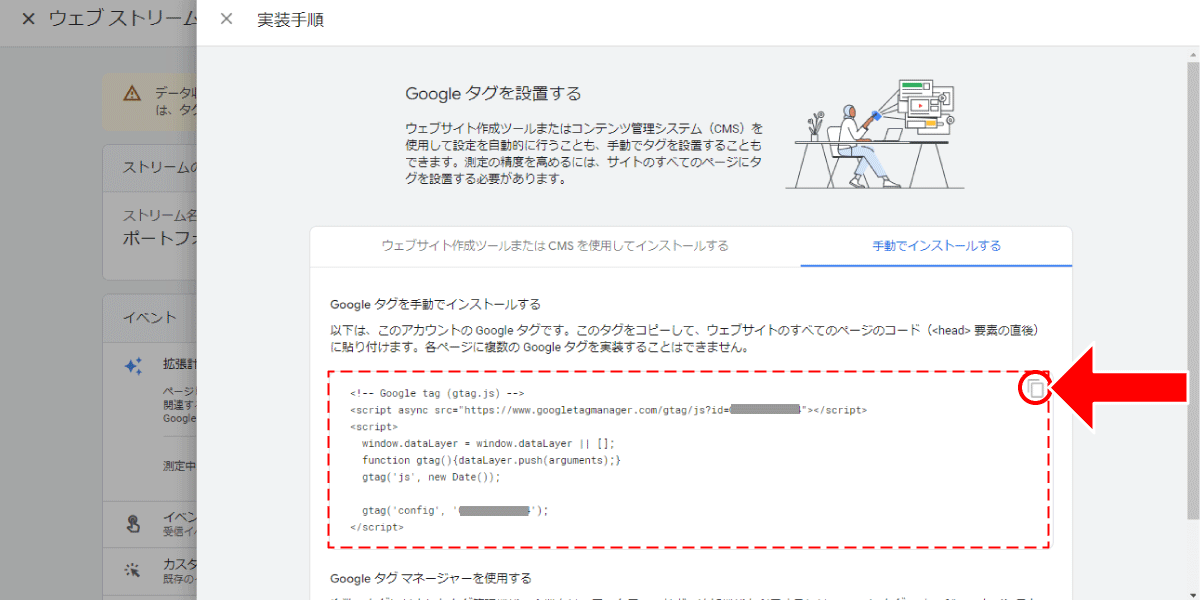Click the "<!-- Google tag (gtag.js) -->" comment line
Screen dimensions: 1200x600
coord(438,394)
